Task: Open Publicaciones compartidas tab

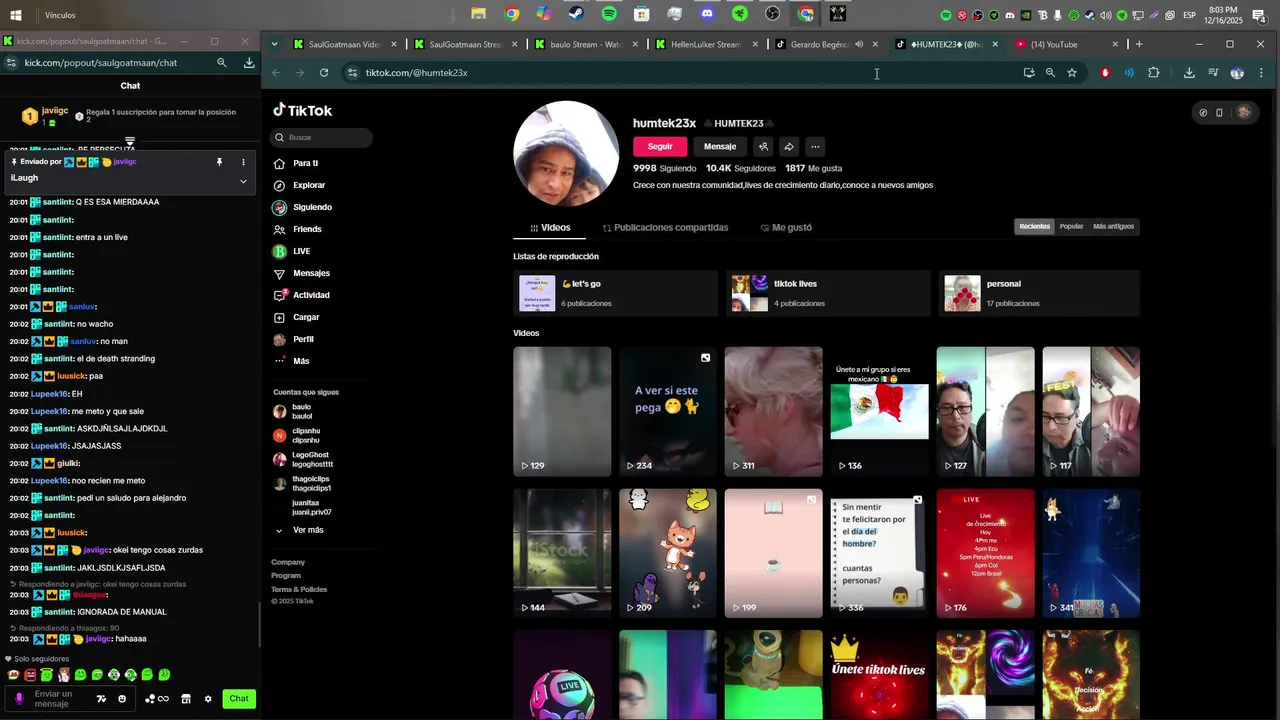Action: click(665, 228)
